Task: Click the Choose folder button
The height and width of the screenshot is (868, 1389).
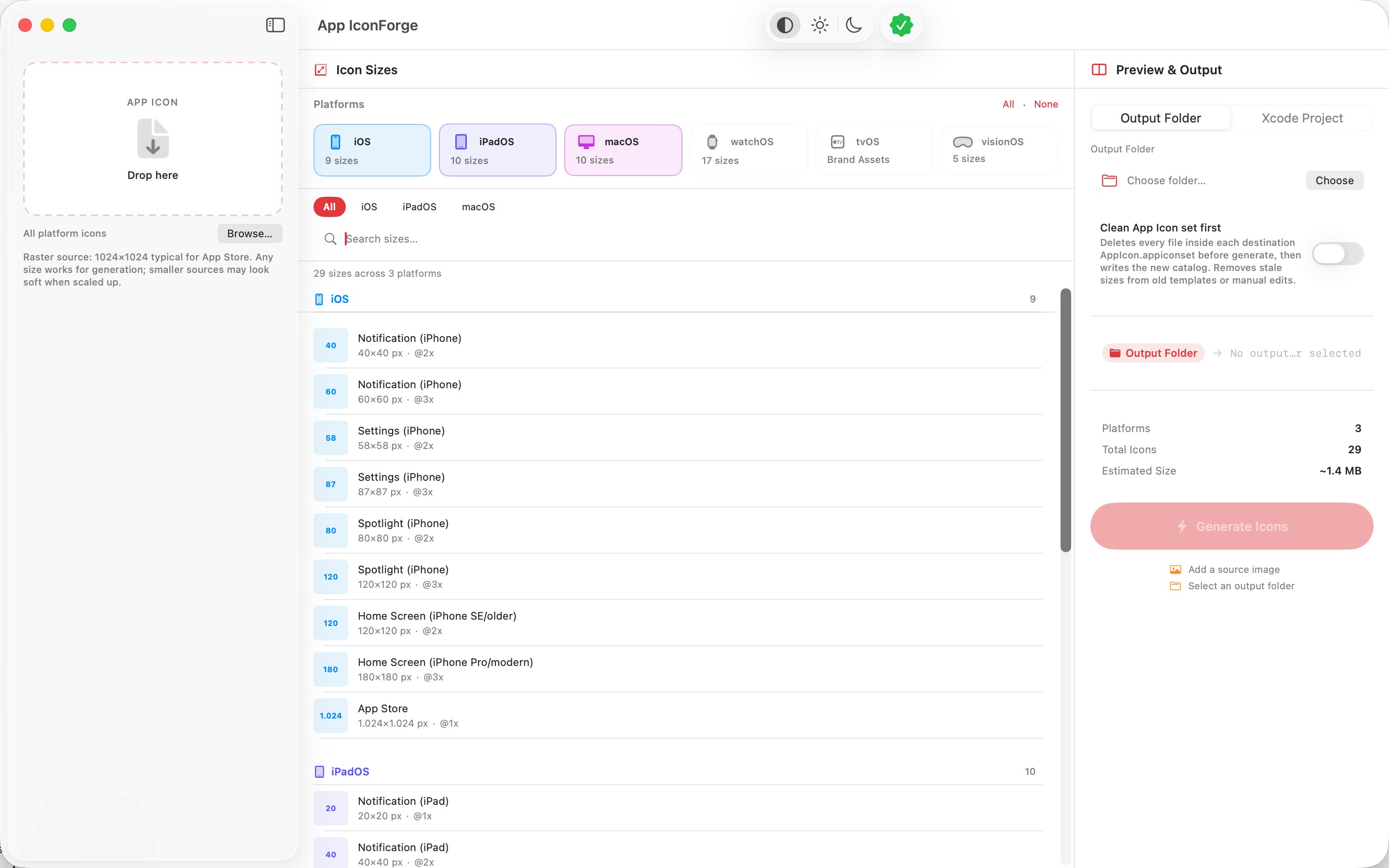Action: (x=1335, y=181)
